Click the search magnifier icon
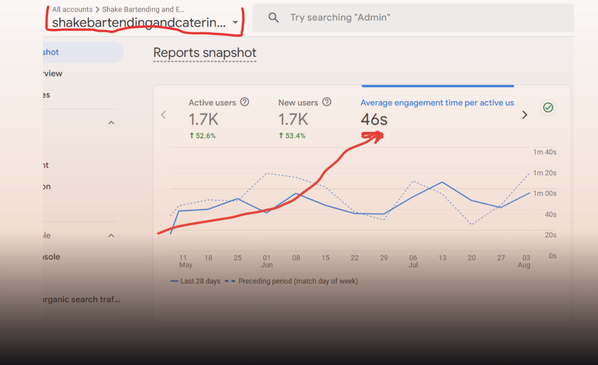Image resolution: width=598 pixels, height=365 pixels. [x=273, y=18]
